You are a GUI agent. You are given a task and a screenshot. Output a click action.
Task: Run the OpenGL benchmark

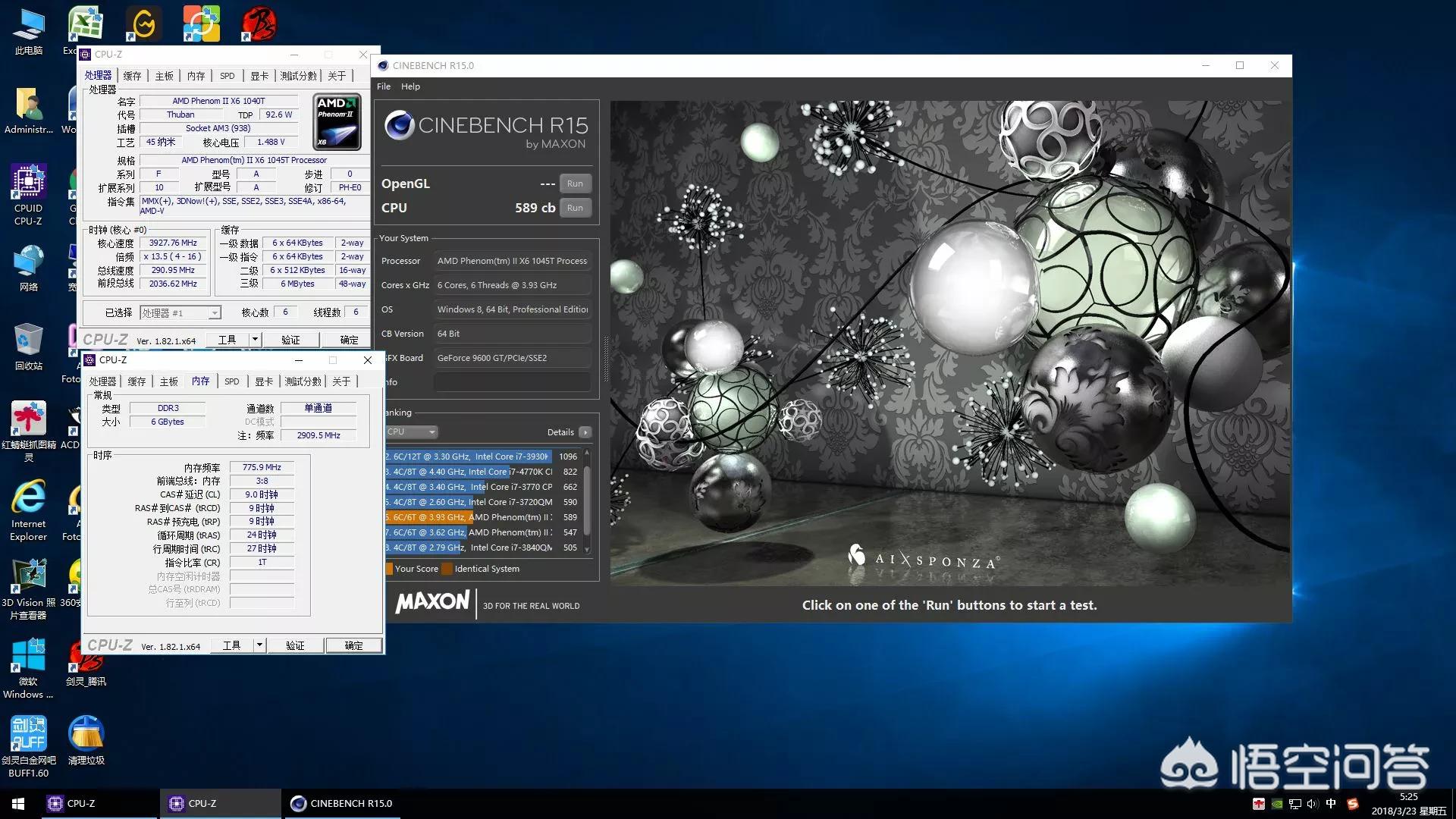575,184
